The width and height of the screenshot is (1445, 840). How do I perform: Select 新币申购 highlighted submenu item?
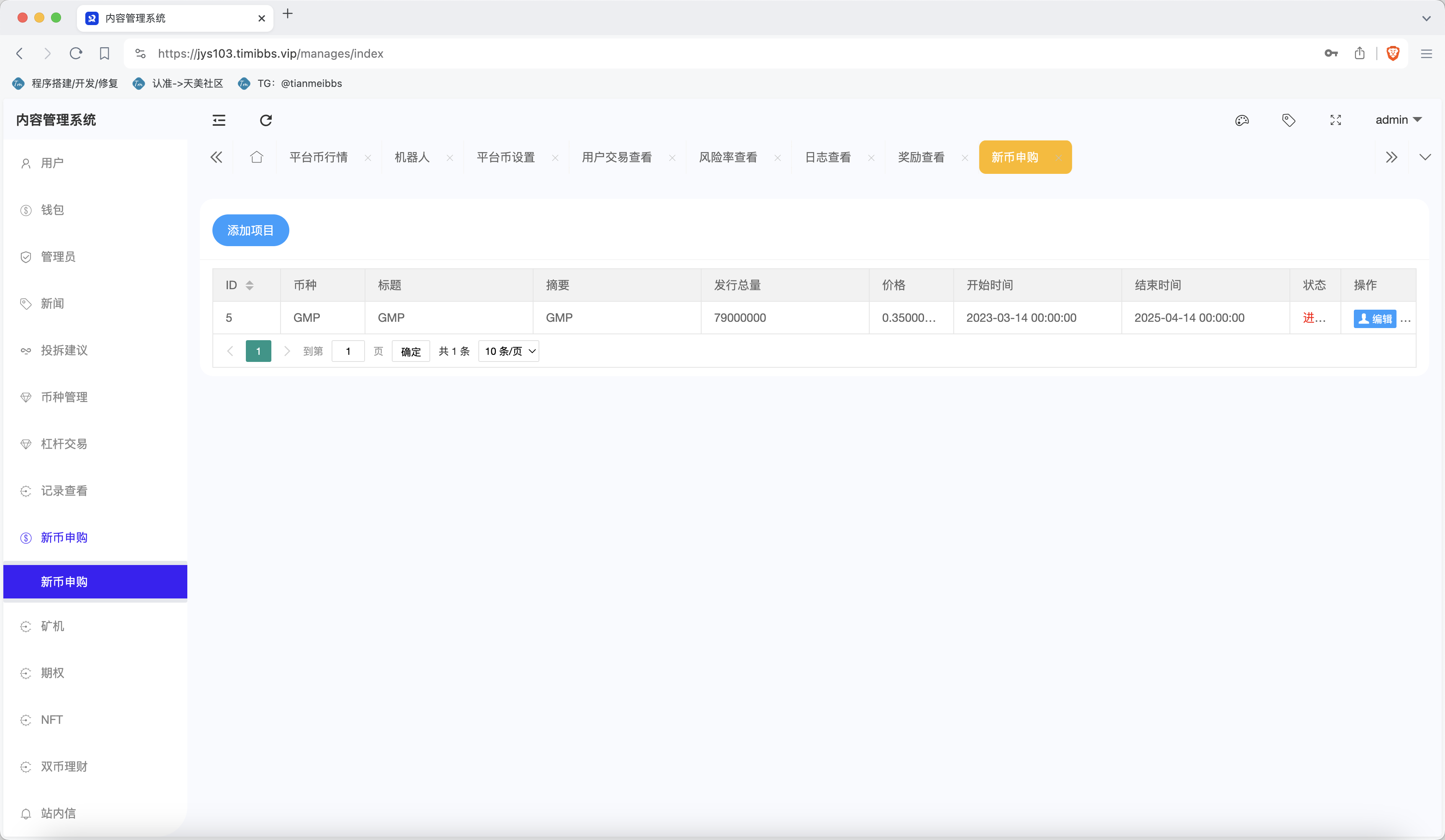click(95, 582)
